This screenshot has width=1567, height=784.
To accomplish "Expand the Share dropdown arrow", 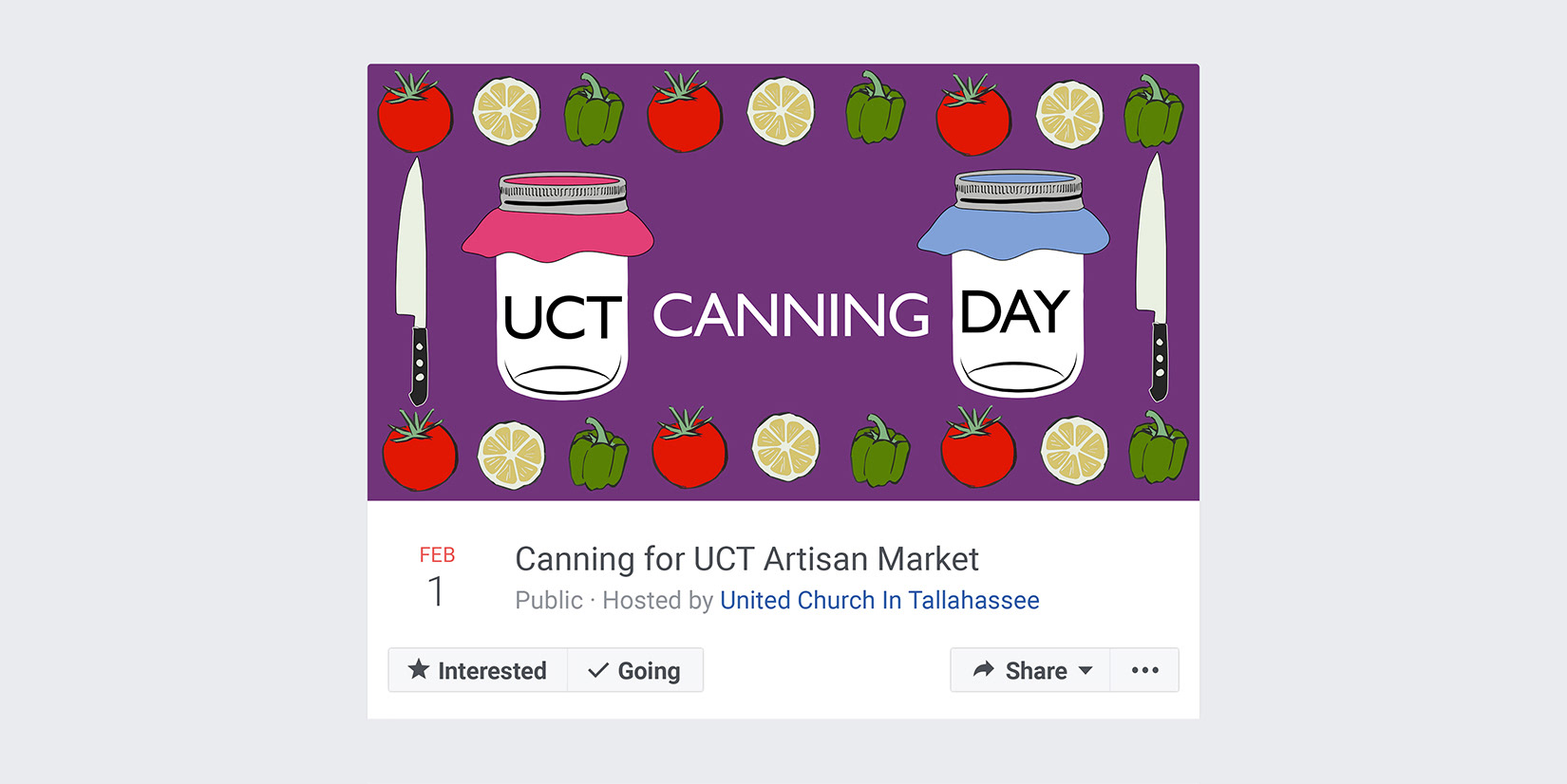I will coord(1086,670).
